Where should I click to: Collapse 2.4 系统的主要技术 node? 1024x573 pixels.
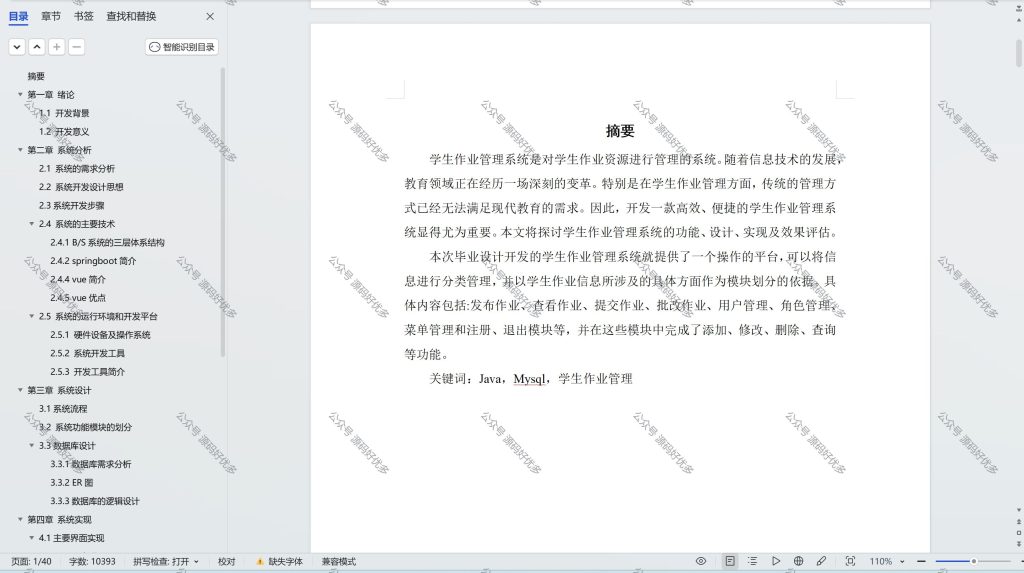point(31,223)
